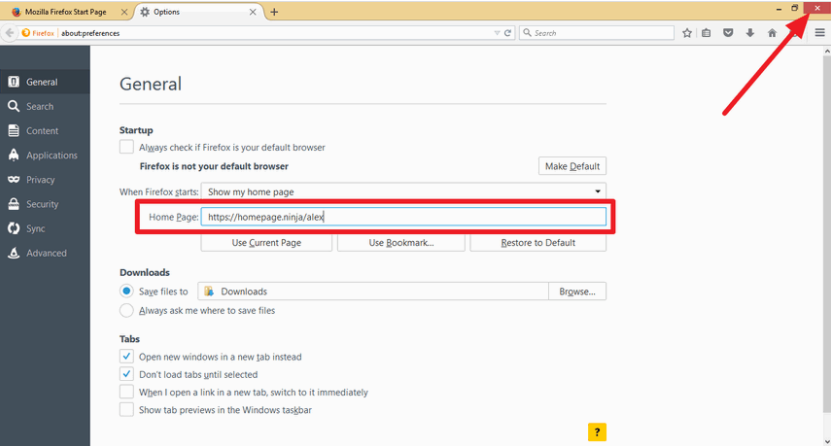Click Restore to Default button
This screenshot has width=831, height=446.
pos(538,243)
